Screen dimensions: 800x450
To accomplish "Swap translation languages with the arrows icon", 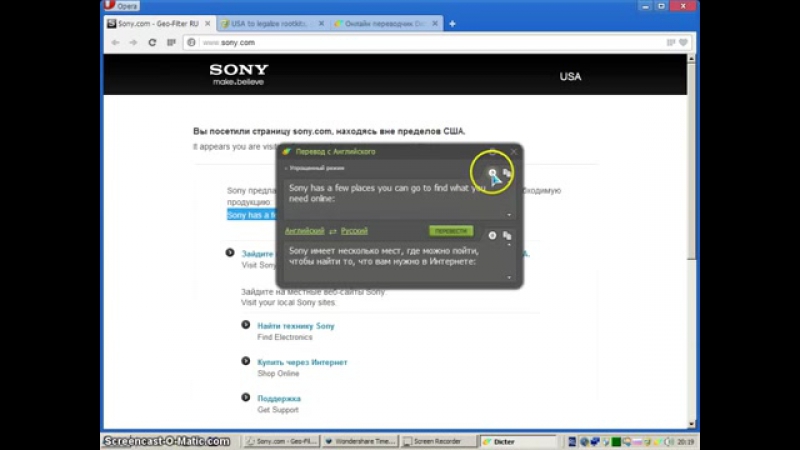I will pyautogui.click(x=333, y=231).
